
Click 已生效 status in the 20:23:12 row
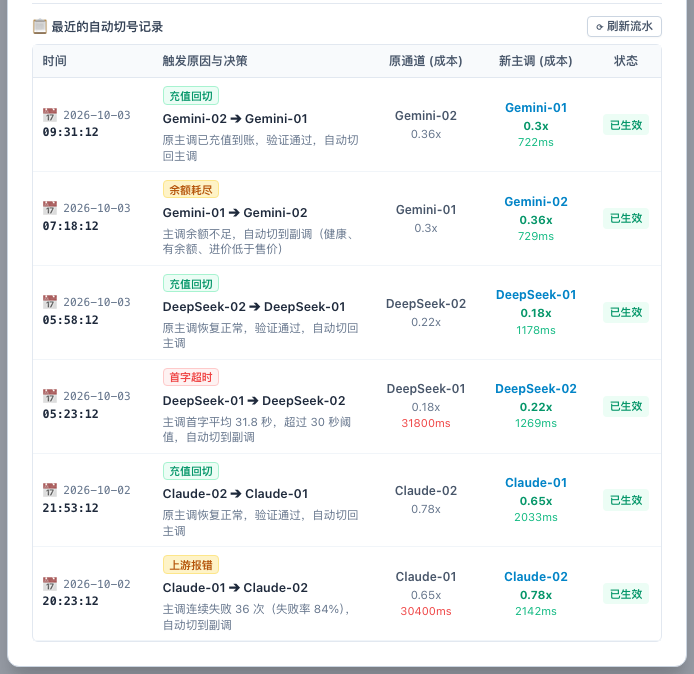[626, 594]
